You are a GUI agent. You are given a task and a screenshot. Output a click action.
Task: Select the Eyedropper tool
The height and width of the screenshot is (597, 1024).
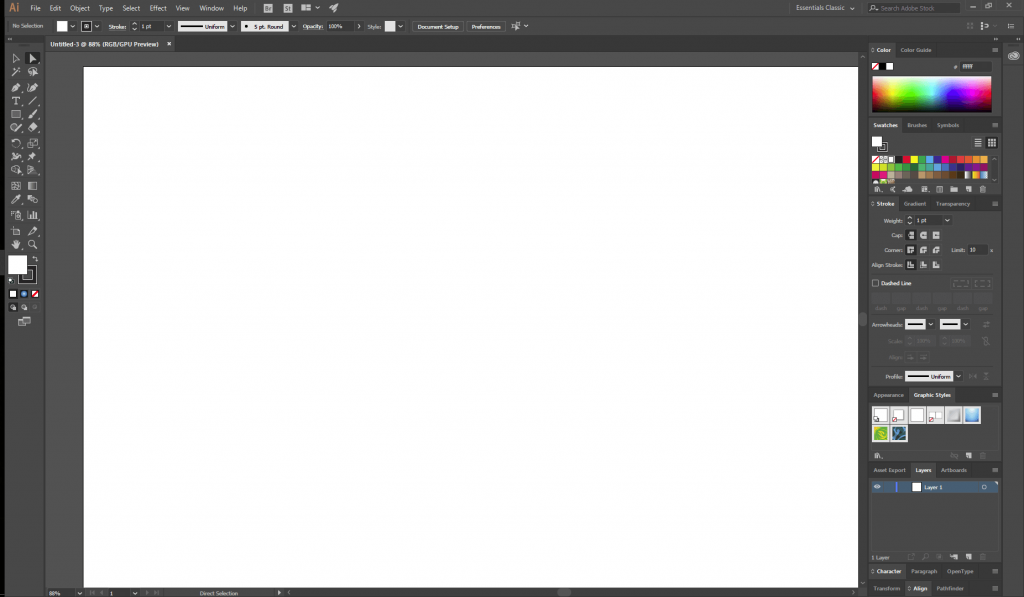pyautogui.click(x=14, y=197)
